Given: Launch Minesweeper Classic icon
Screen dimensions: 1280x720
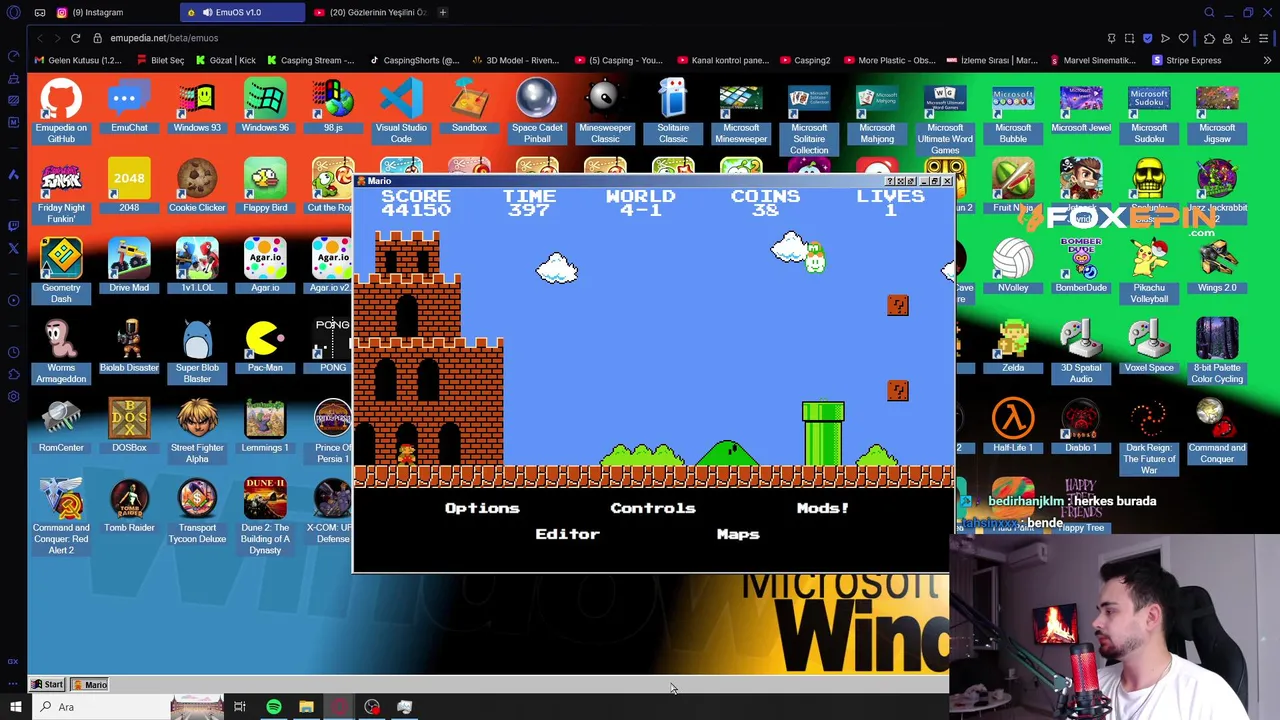Looking at the screenshot, I should (605, 110).
